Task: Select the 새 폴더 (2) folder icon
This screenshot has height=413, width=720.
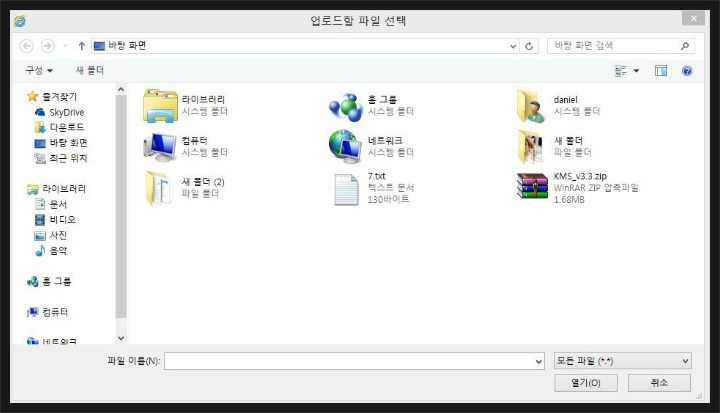Action: 158,188
